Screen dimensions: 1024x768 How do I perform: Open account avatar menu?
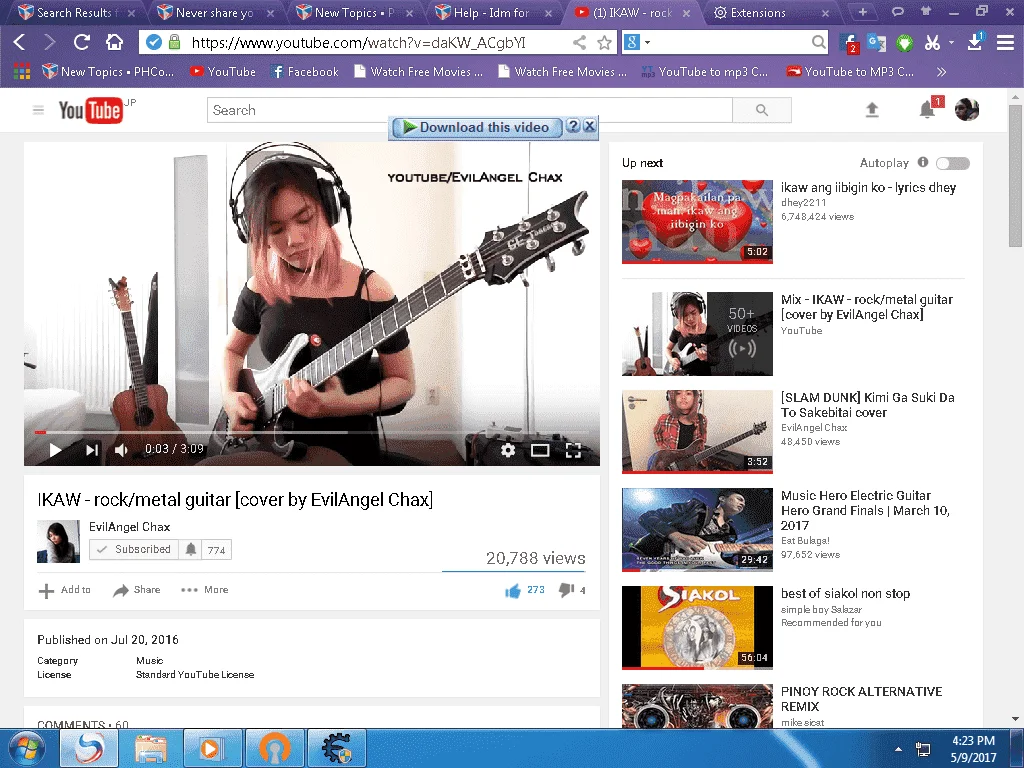click(967, 110)
